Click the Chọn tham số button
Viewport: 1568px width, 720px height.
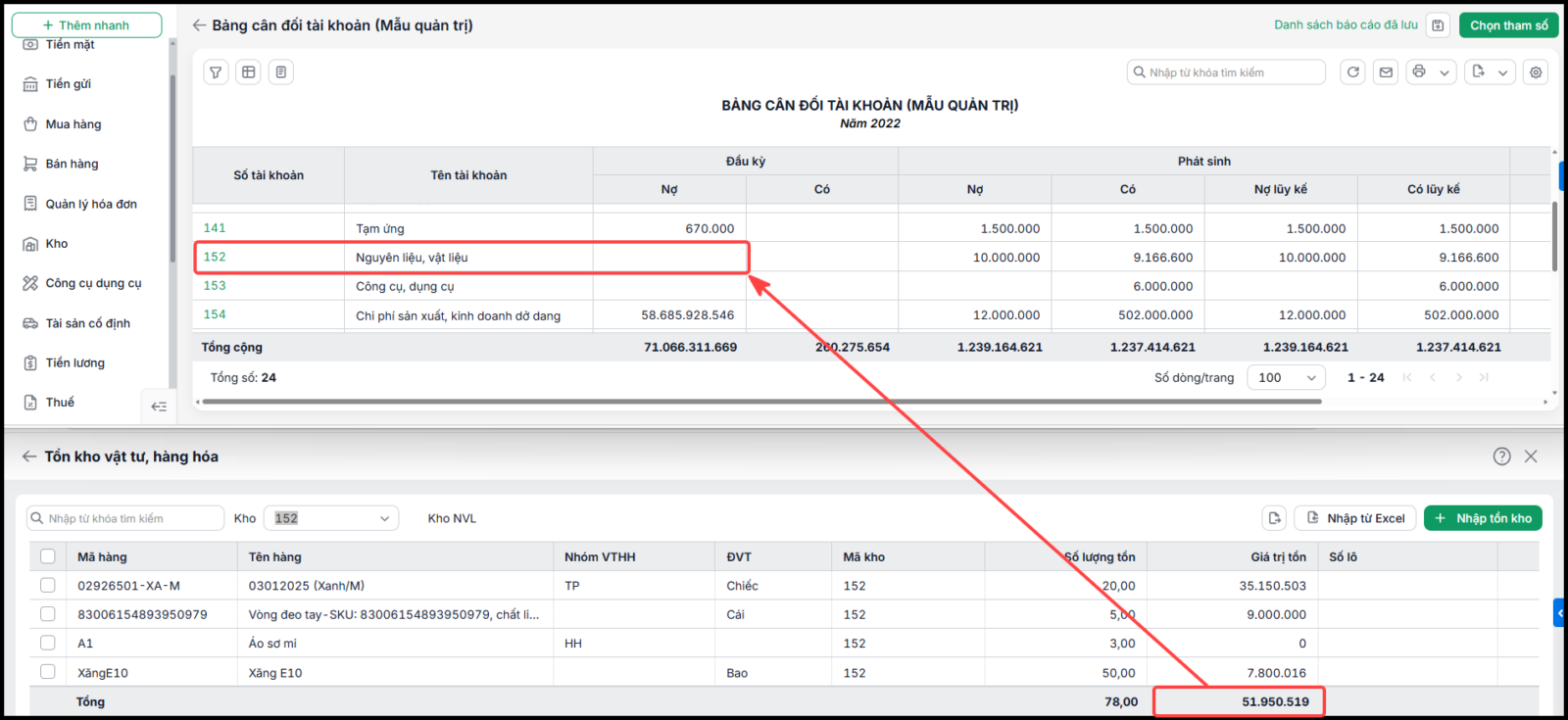tap(1508, 25)
